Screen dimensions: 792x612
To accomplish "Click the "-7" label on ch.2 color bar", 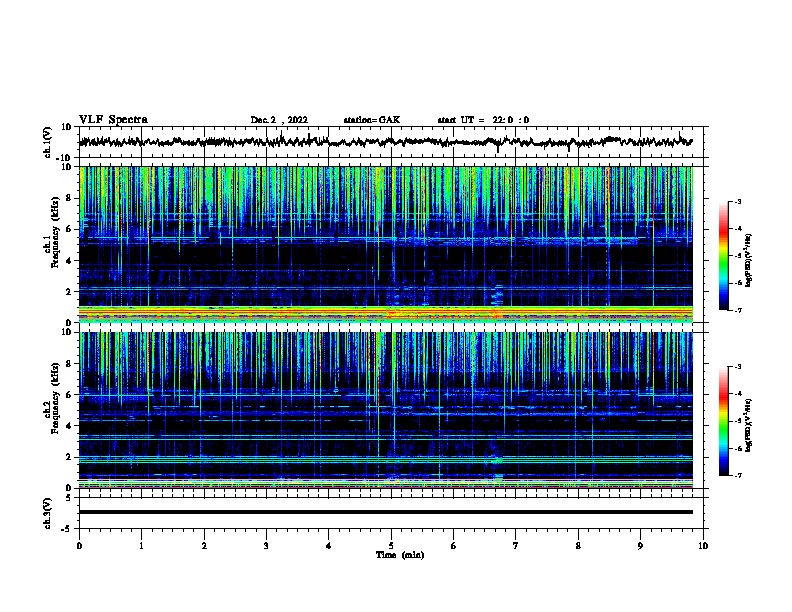I will (x=737, y=475).
